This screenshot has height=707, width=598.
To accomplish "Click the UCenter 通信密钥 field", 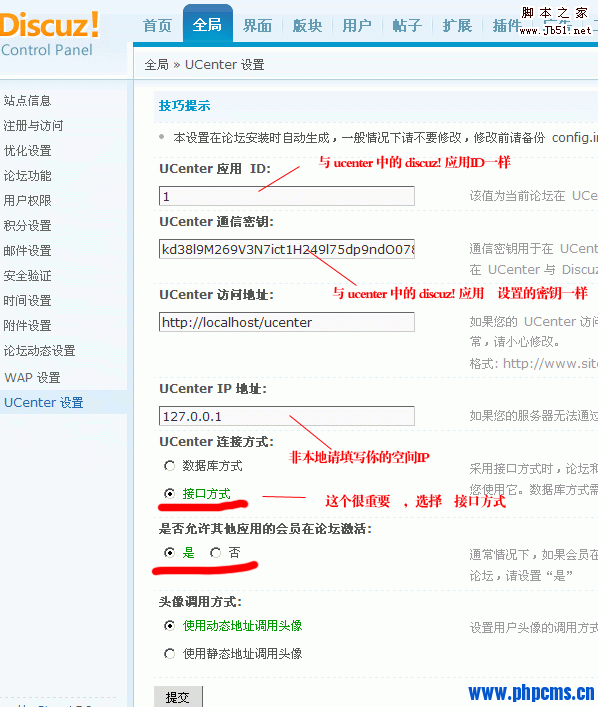I will (287, 249).
